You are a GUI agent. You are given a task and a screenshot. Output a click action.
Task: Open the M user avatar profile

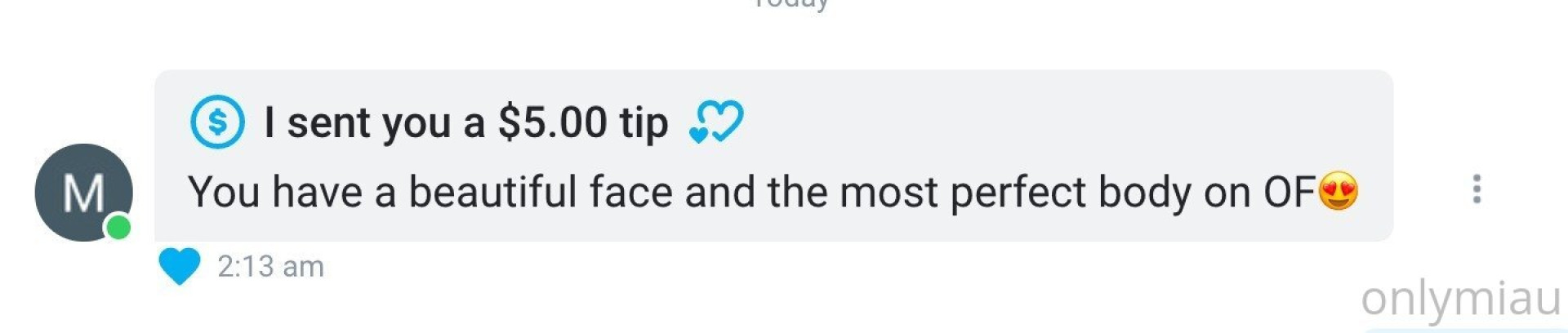pyautogui.click(x=83, y=193)
